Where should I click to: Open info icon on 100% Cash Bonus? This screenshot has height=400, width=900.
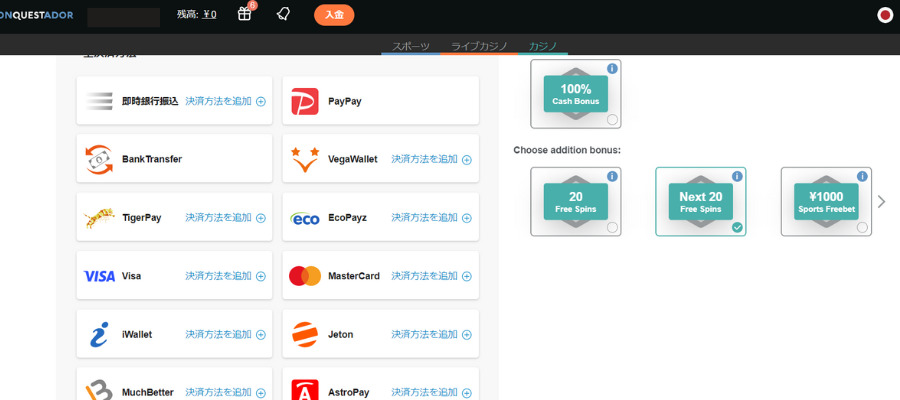[x=612, y=69]
